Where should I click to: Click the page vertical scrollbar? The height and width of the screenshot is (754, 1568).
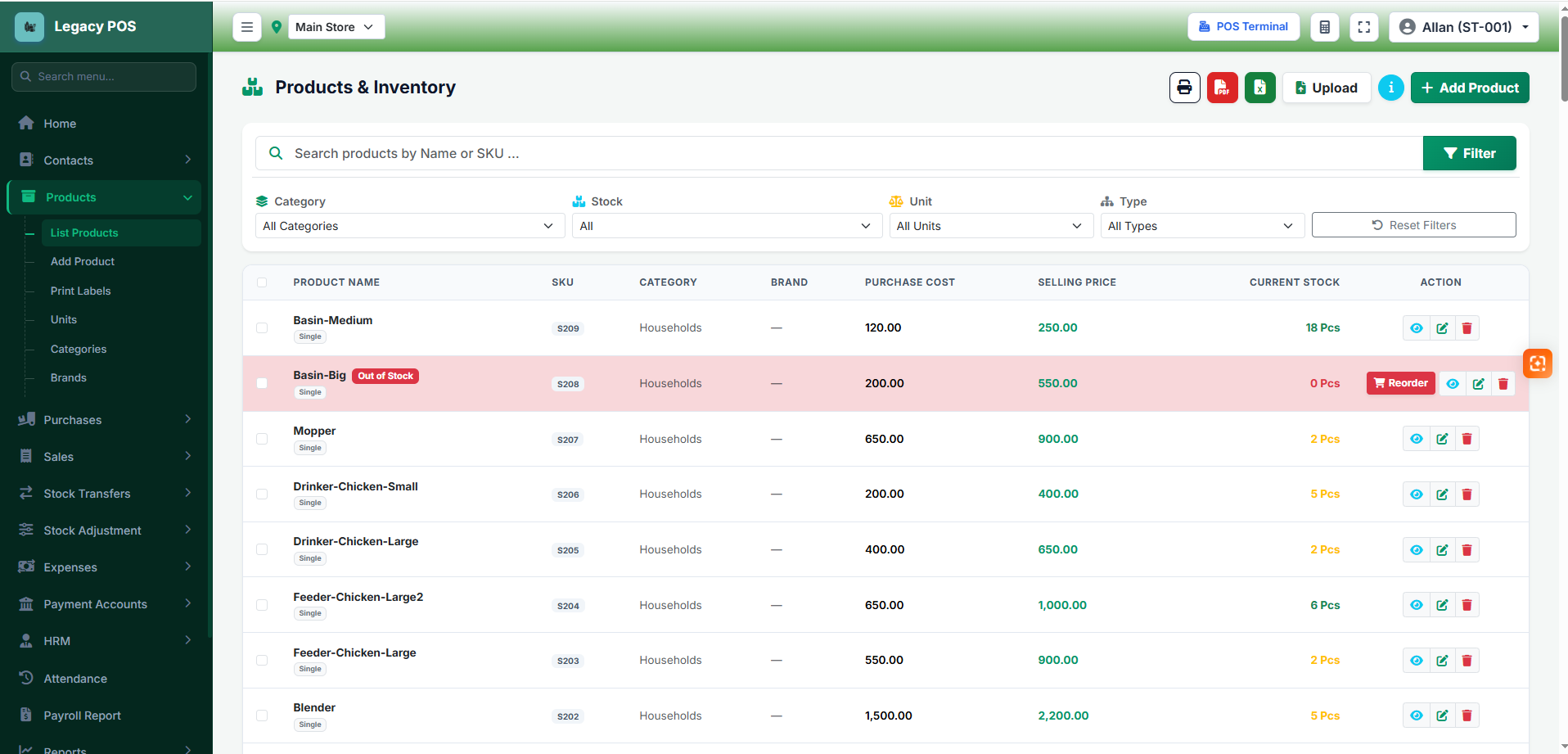1564,57
